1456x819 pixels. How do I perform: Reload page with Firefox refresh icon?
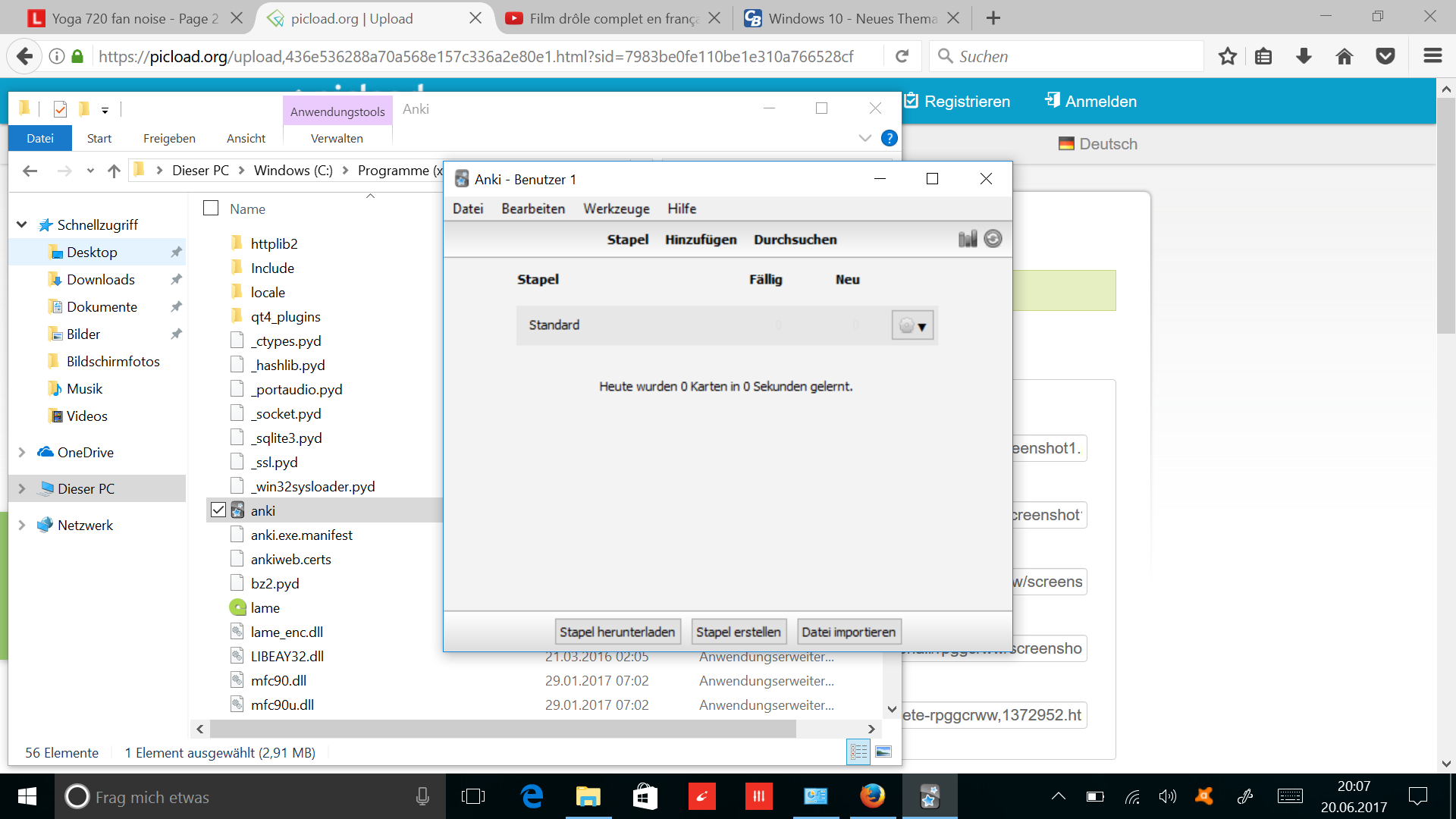pyautogui.click(x=902, y=56)
